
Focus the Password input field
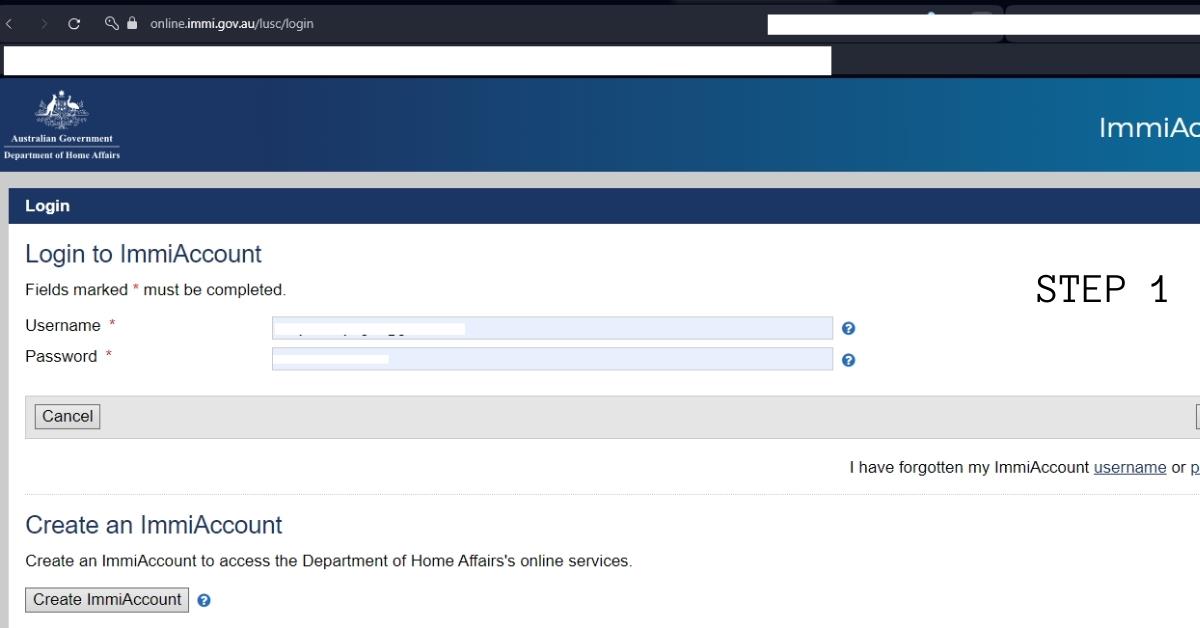point(552,359)
